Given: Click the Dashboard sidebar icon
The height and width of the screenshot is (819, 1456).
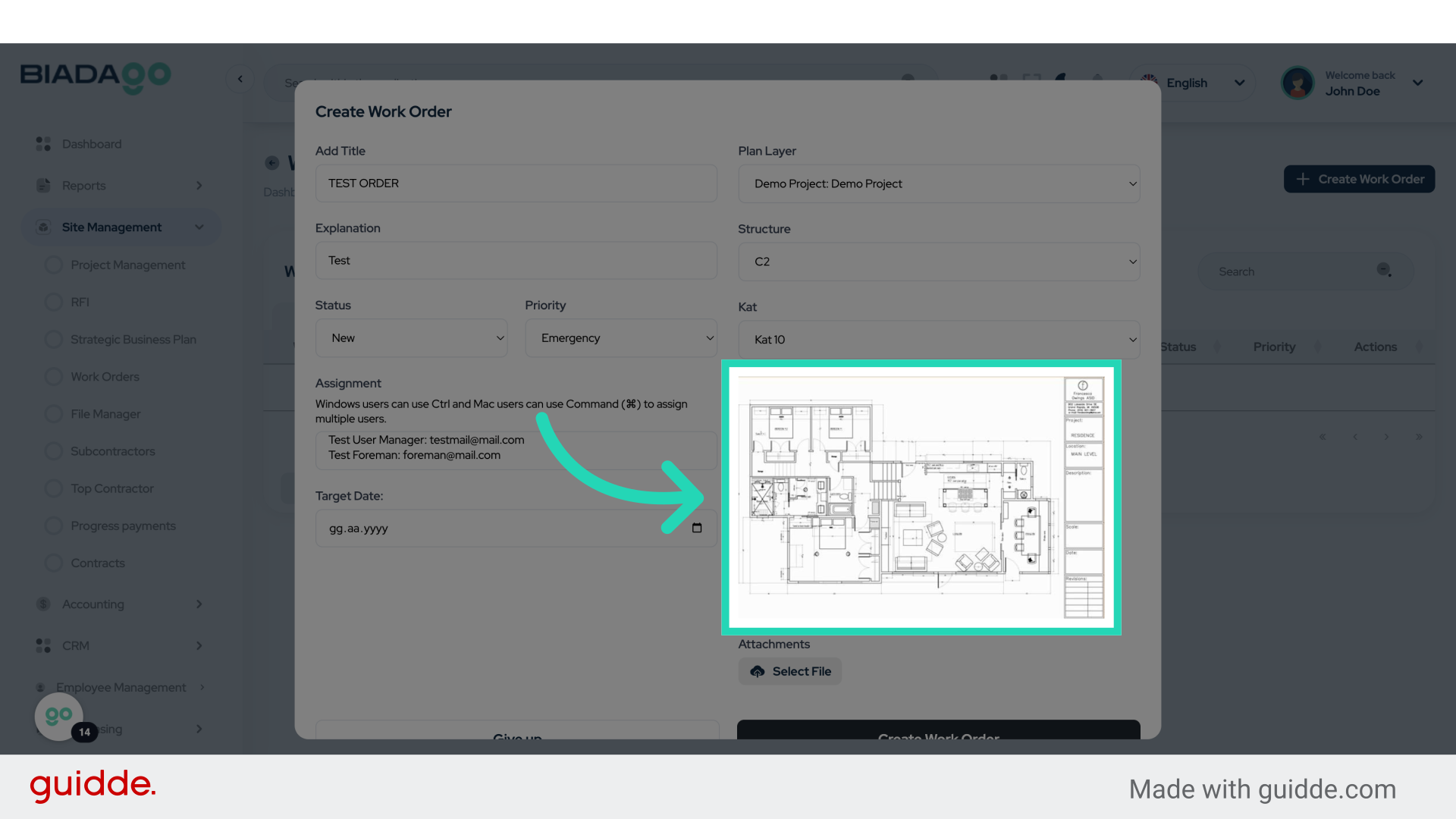Looking at the screenshot, I should [x=43, y=144].
